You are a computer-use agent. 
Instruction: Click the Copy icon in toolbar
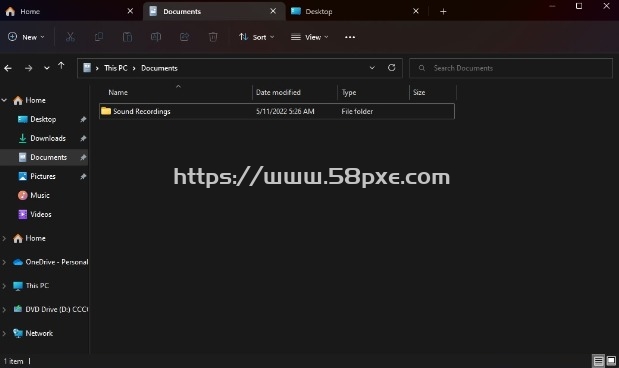pos(99,37)
